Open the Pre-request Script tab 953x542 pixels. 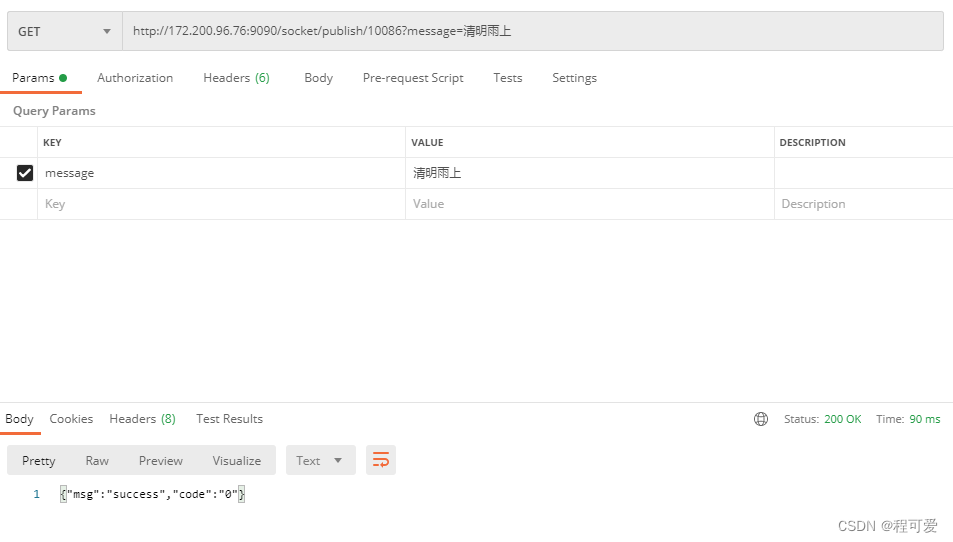(x=413, y=78)
